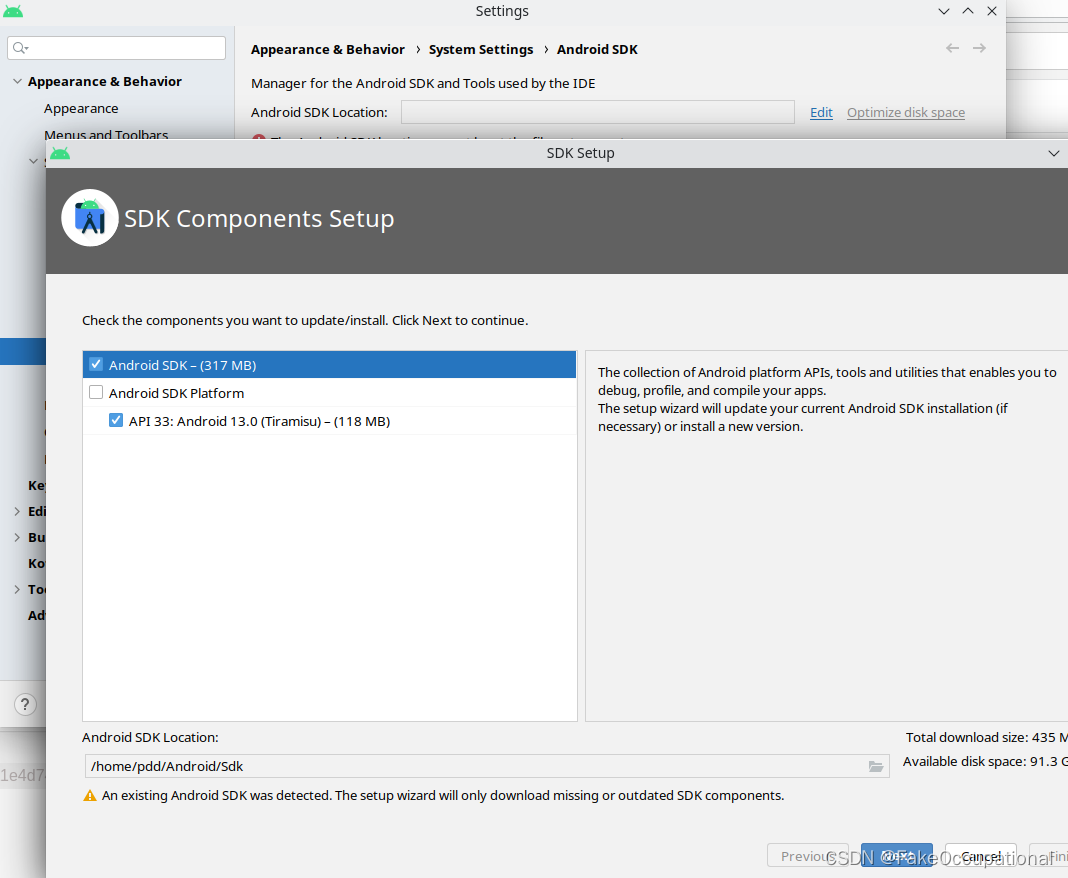This screenshot has height=878, width=1068.
Task: Open folder browser for SDK location path
Action: point(876,766)
